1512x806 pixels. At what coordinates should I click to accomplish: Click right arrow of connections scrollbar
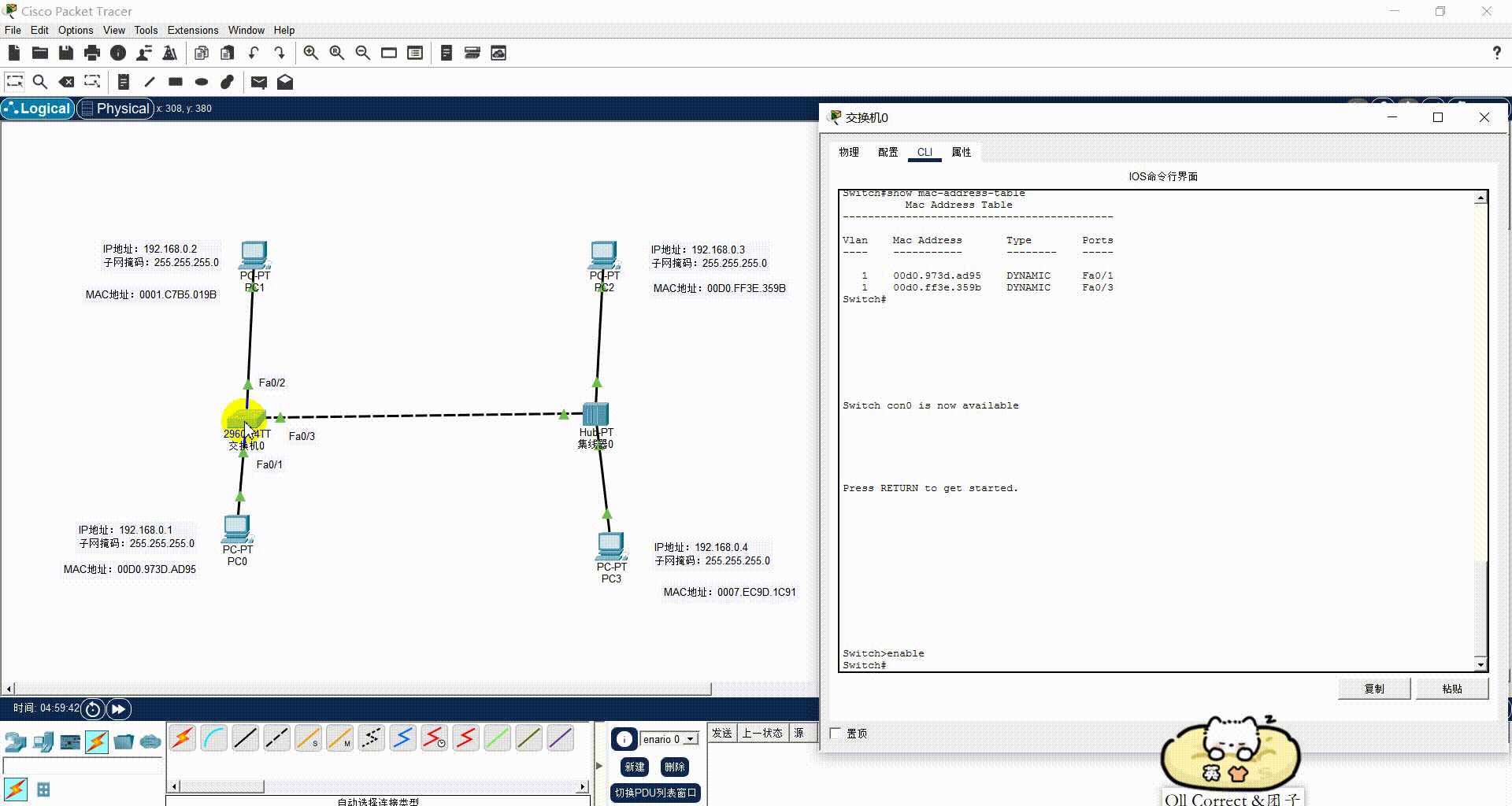[x=583, y=786]
